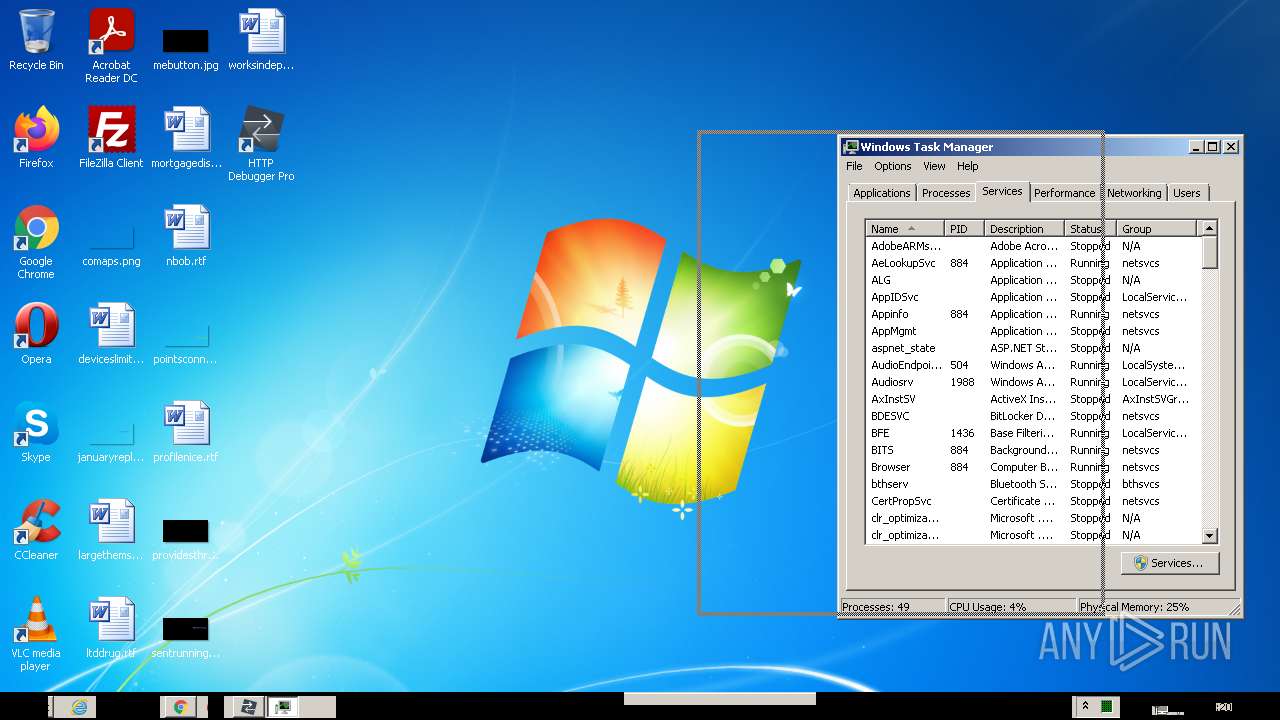1280x720 pixels.
Task: Select the green system tray icon
Action: pos(1107,707)
